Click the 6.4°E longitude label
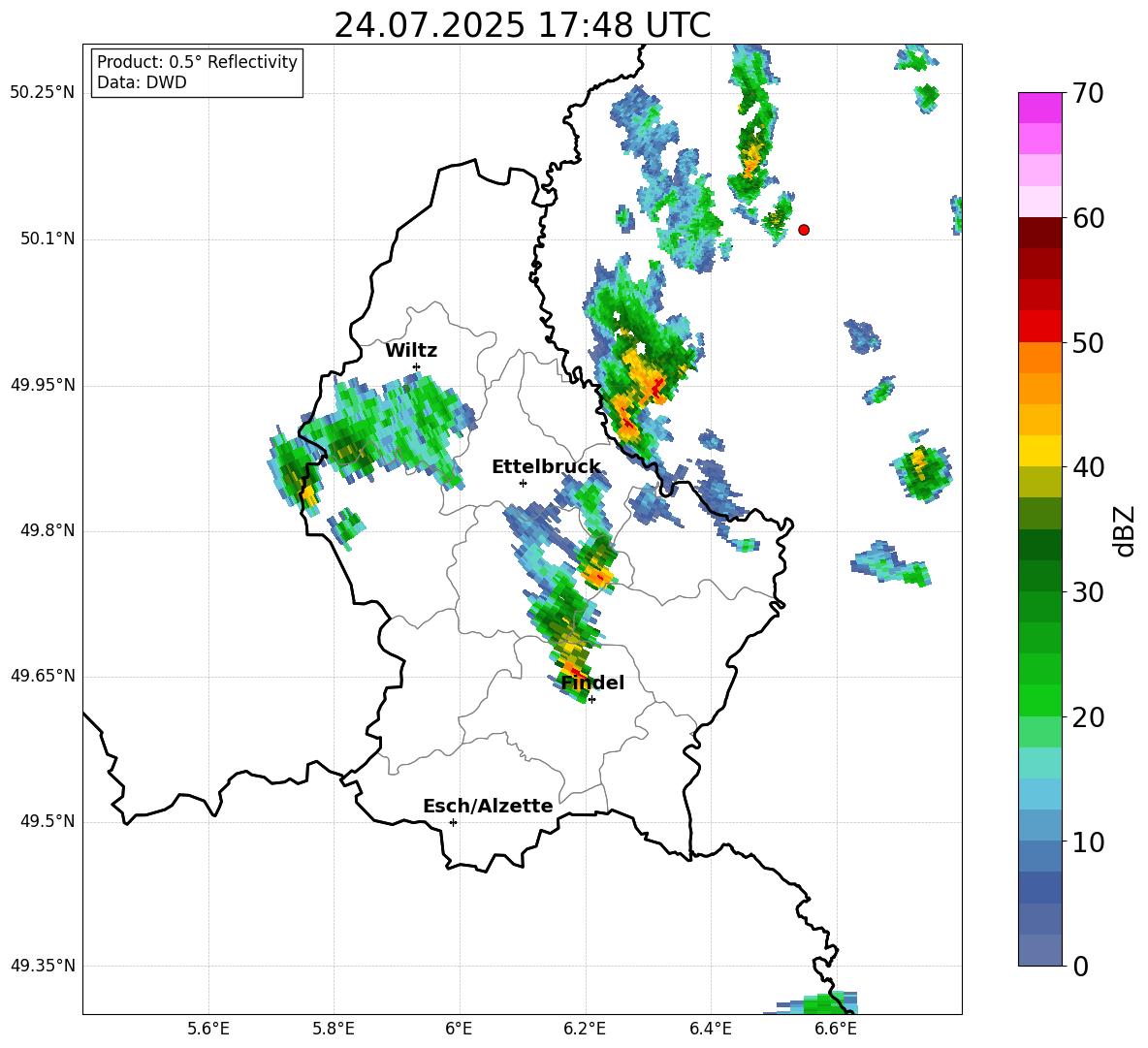This screenshot has height=1048, width=1148. [710, 1029]
